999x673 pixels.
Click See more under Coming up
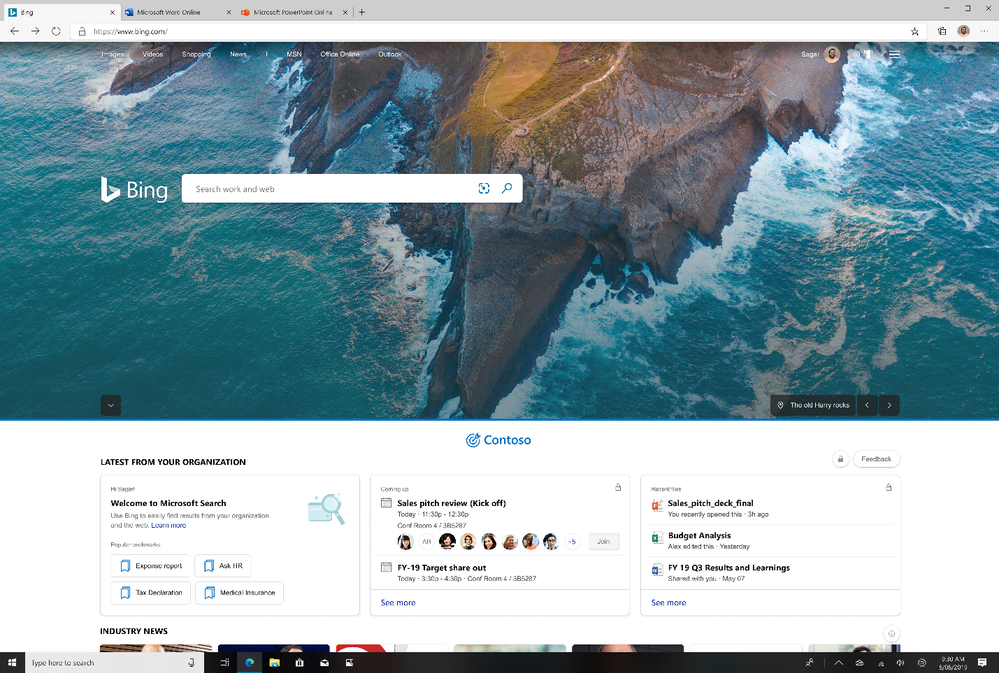(398, 602)
